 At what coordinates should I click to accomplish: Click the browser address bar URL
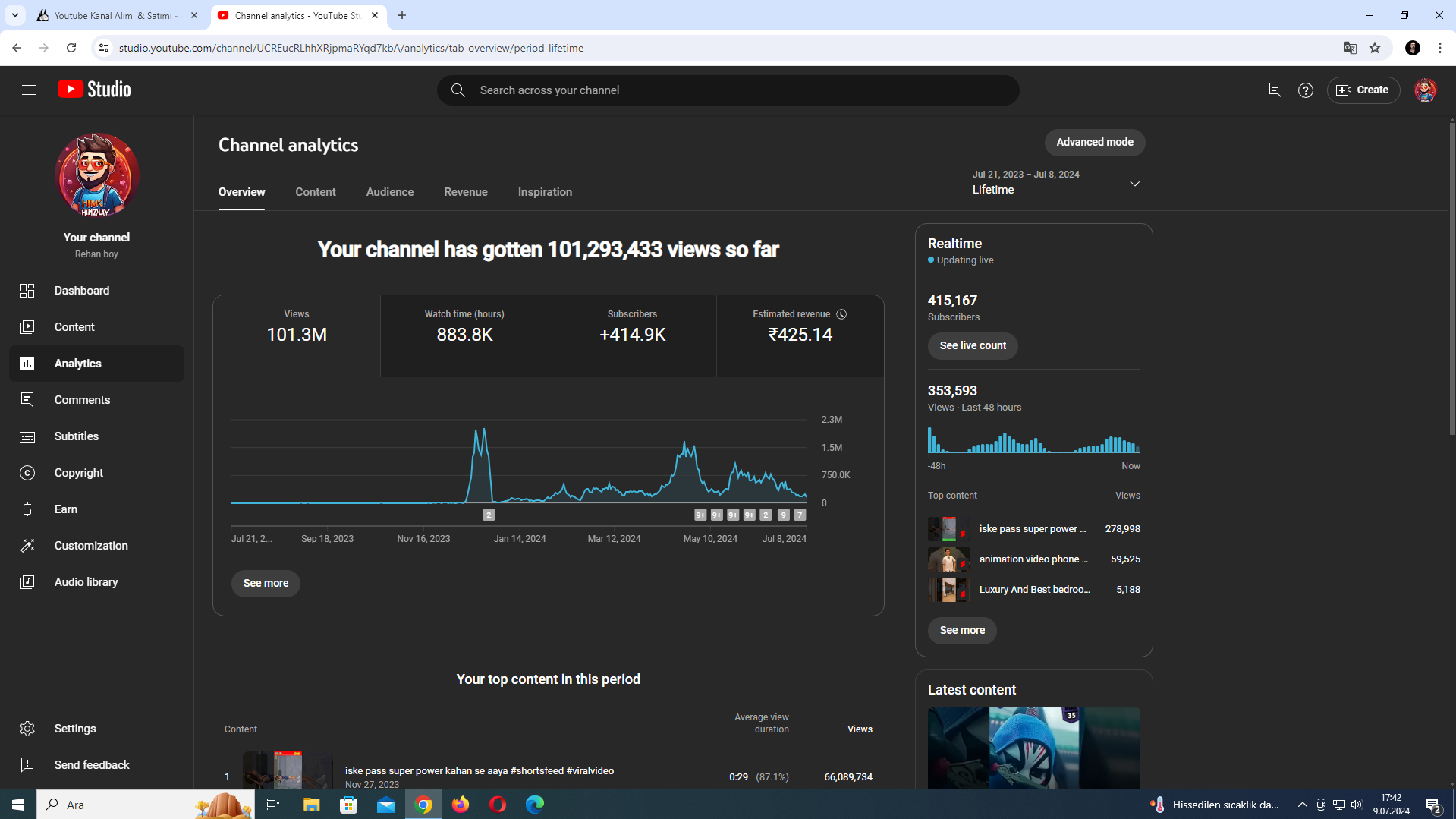point(351,48)
